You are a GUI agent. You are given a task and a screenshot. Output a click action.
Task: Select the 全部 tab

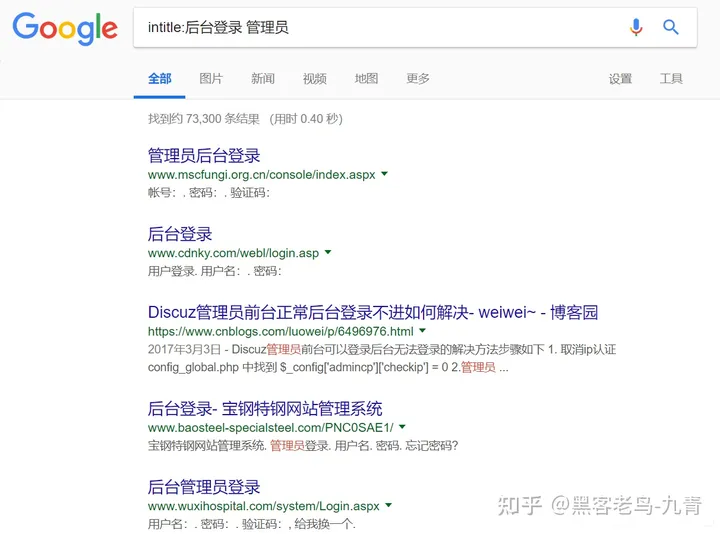pyautogui.click(x=159, y=79)
